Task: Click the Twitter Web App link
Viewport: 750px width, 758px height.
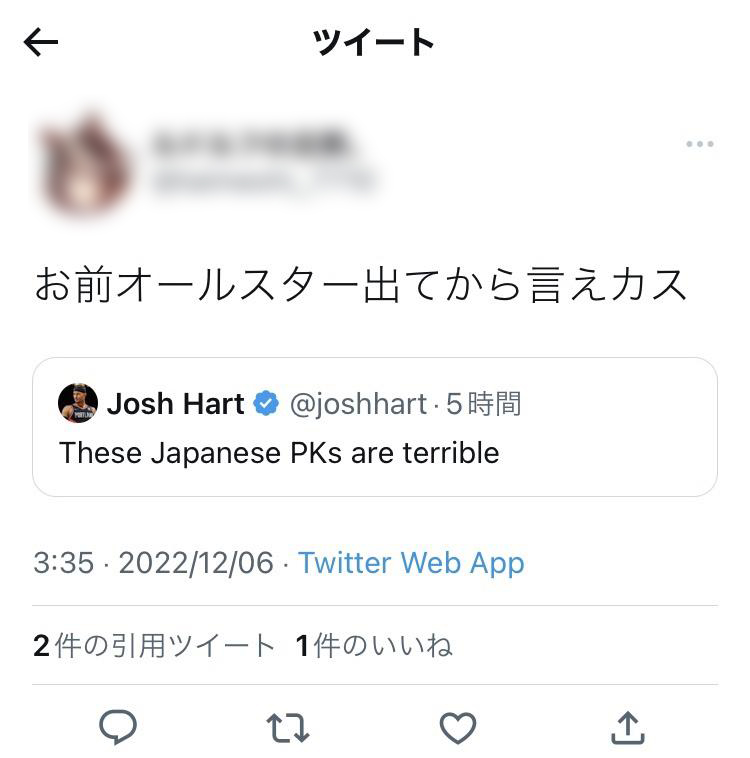Action: pos(411,563)
